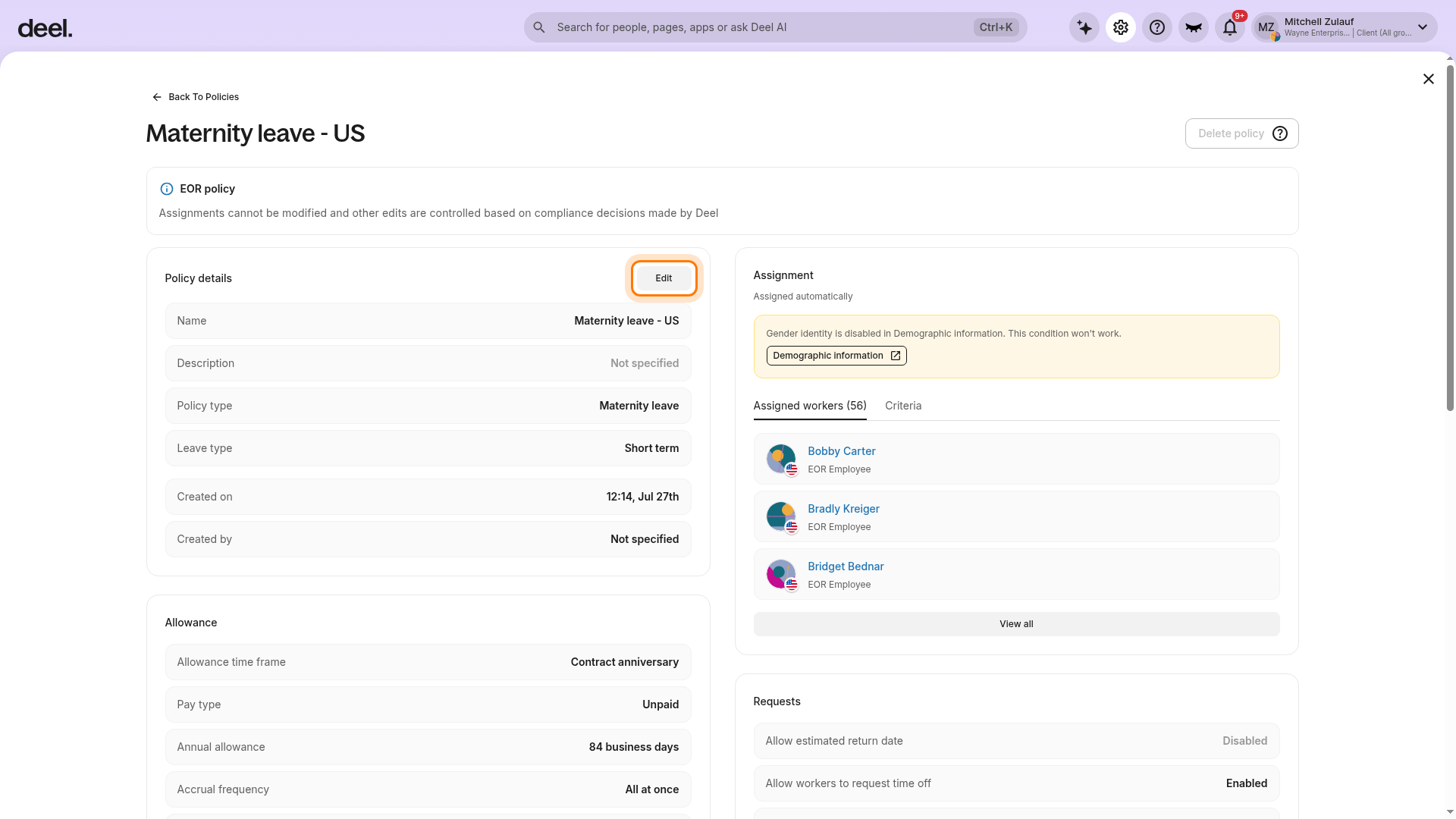
Task: Click the Policy type 'Maternity leave' value
Action: [x=639, y=406]
